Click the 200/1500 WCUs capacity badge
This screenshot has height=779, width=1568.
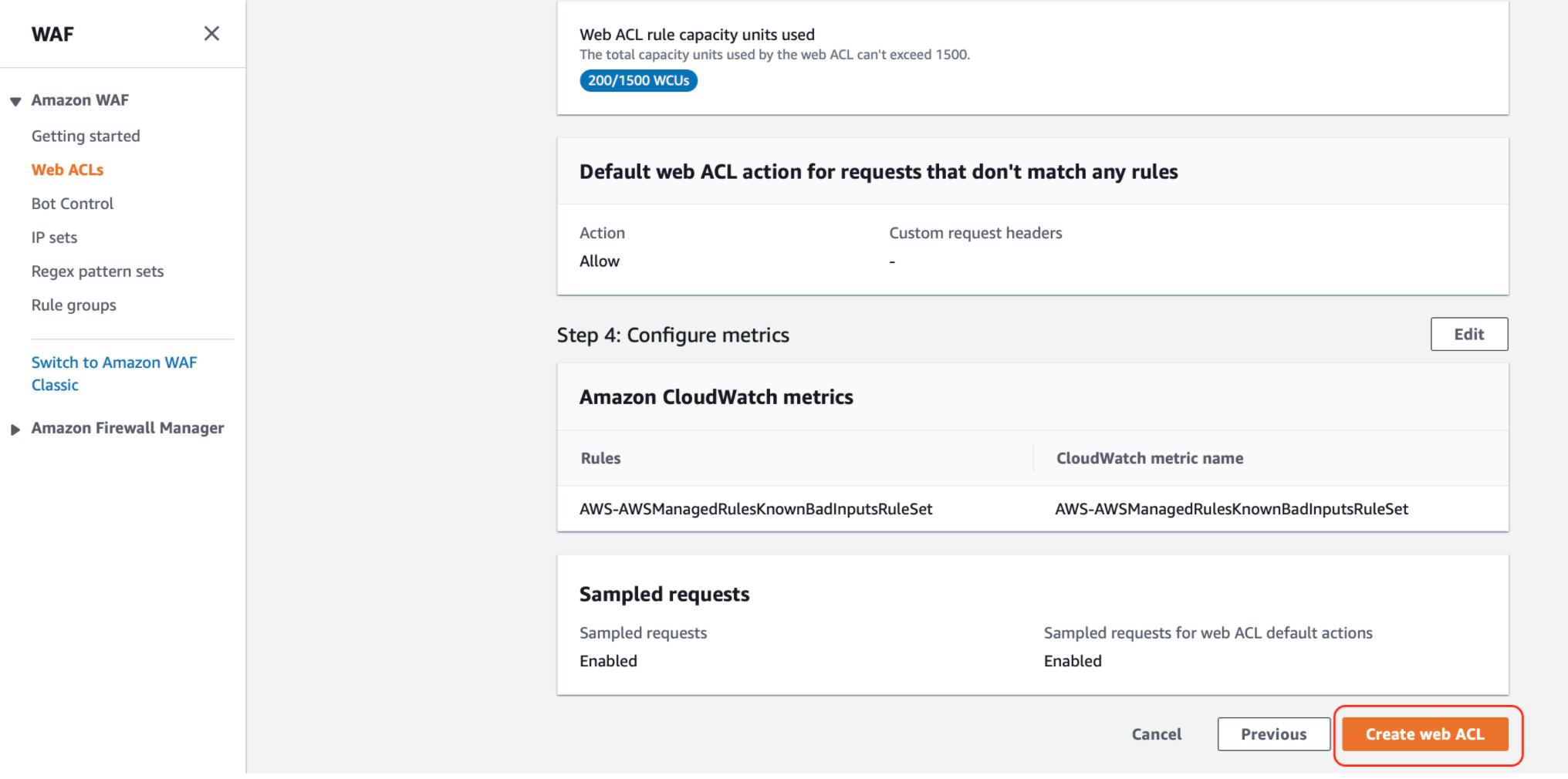point(638,80)
